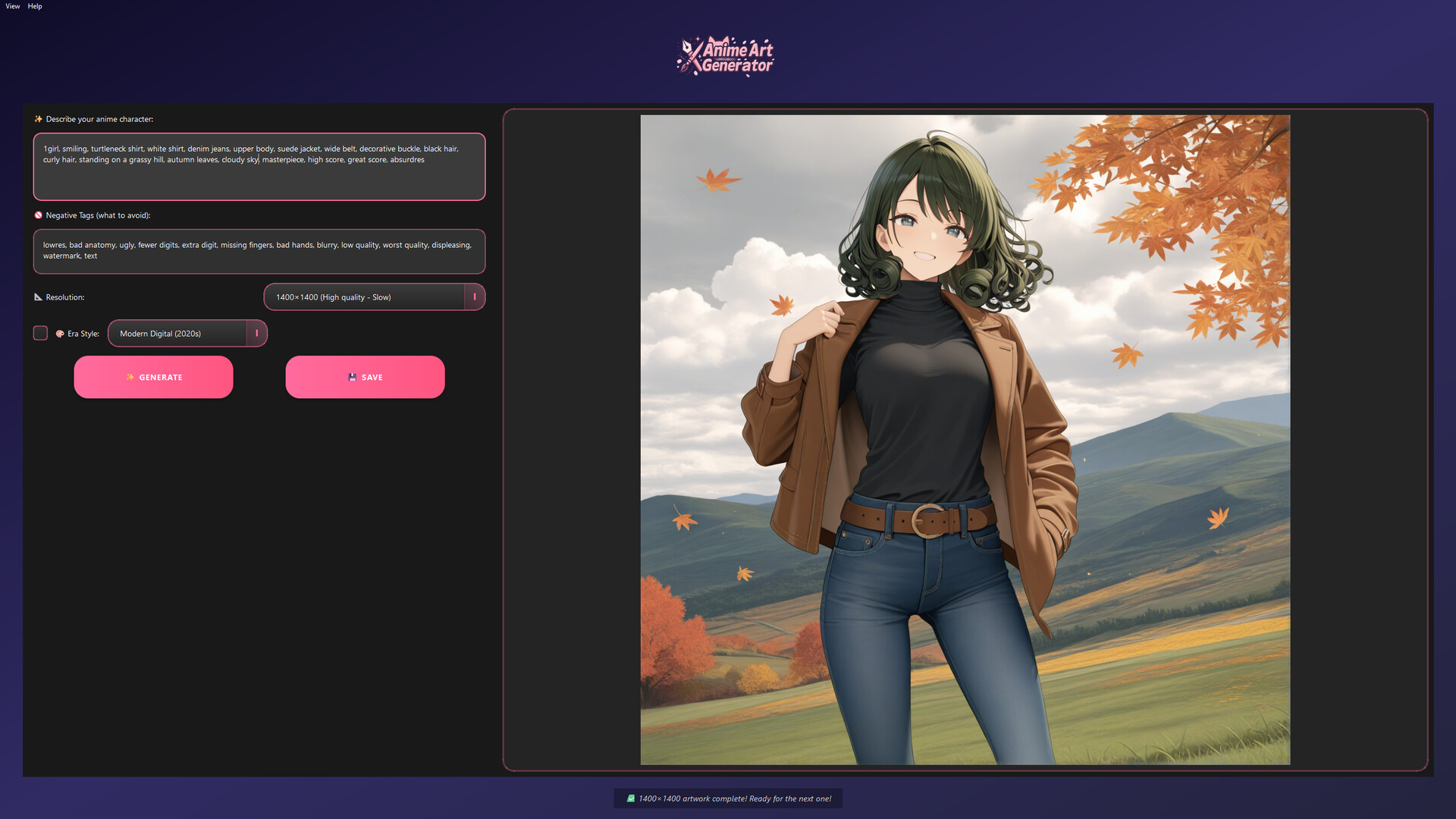Viewport: 1456px width, 819px height.
Task: Click the green image icon in the status message
Action: tap(630, 799)
